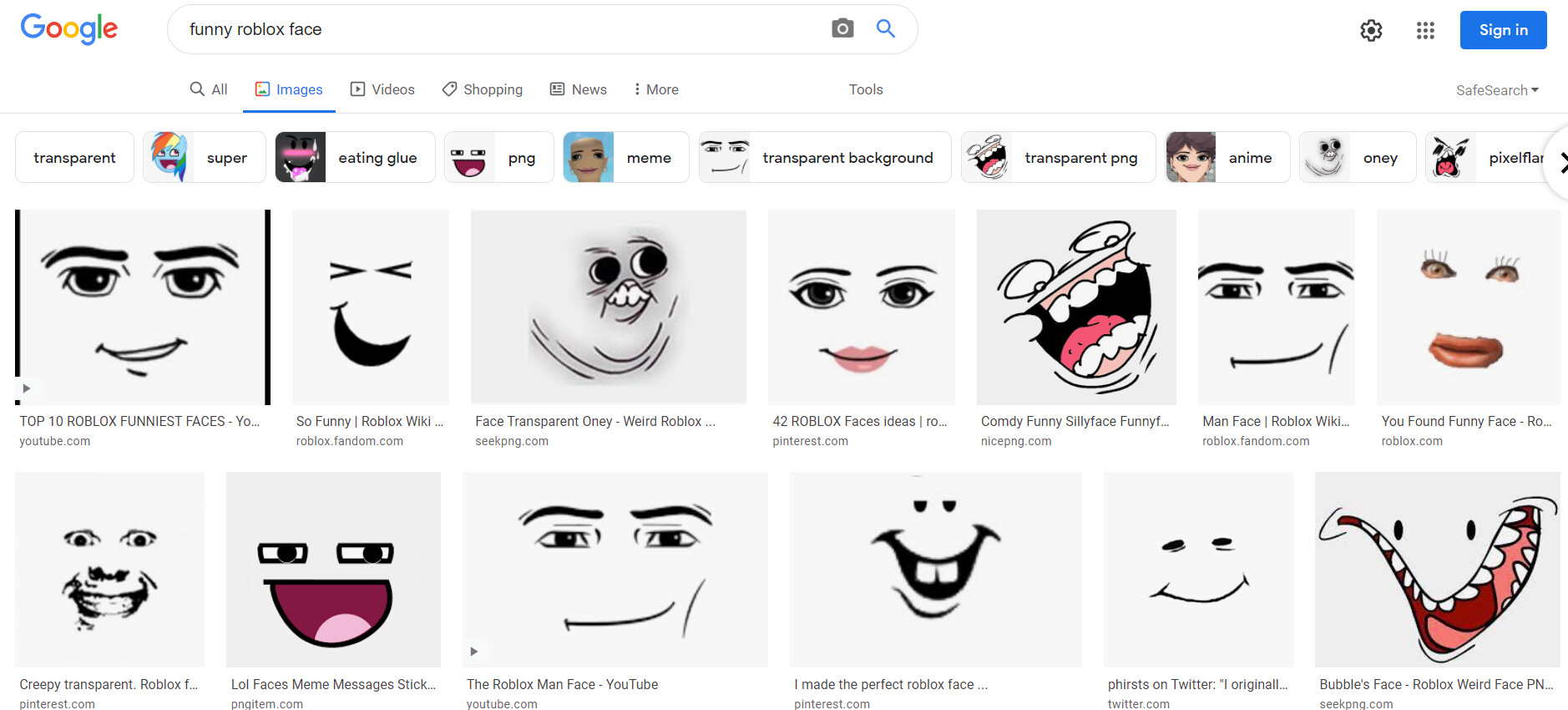Open Comdy Funny Sillyface image
The height and width of the screenshot is (710, 1568).
pos(1076,307)
